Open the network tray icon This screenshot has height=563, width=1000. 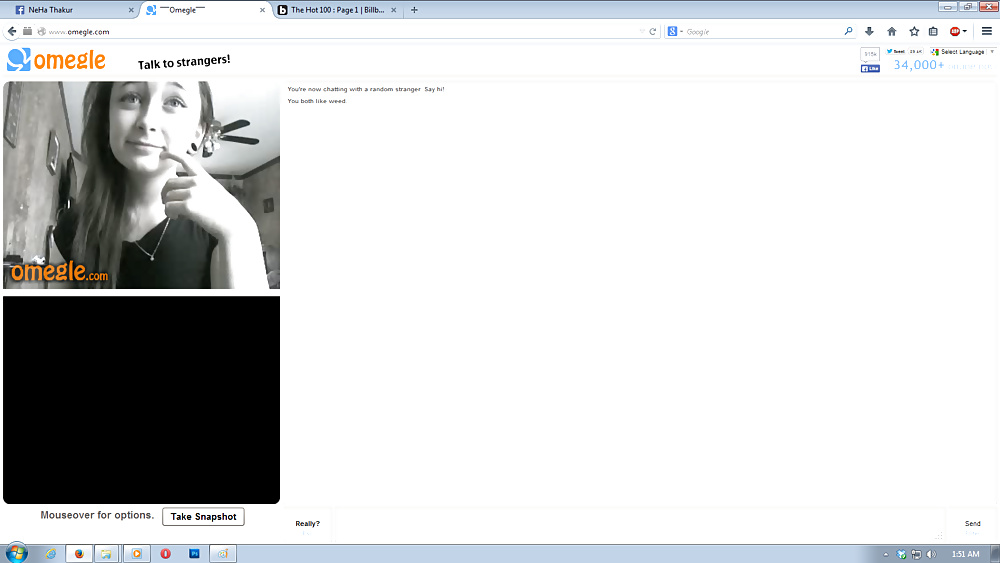pyautogui.click(x=916, y=554)
